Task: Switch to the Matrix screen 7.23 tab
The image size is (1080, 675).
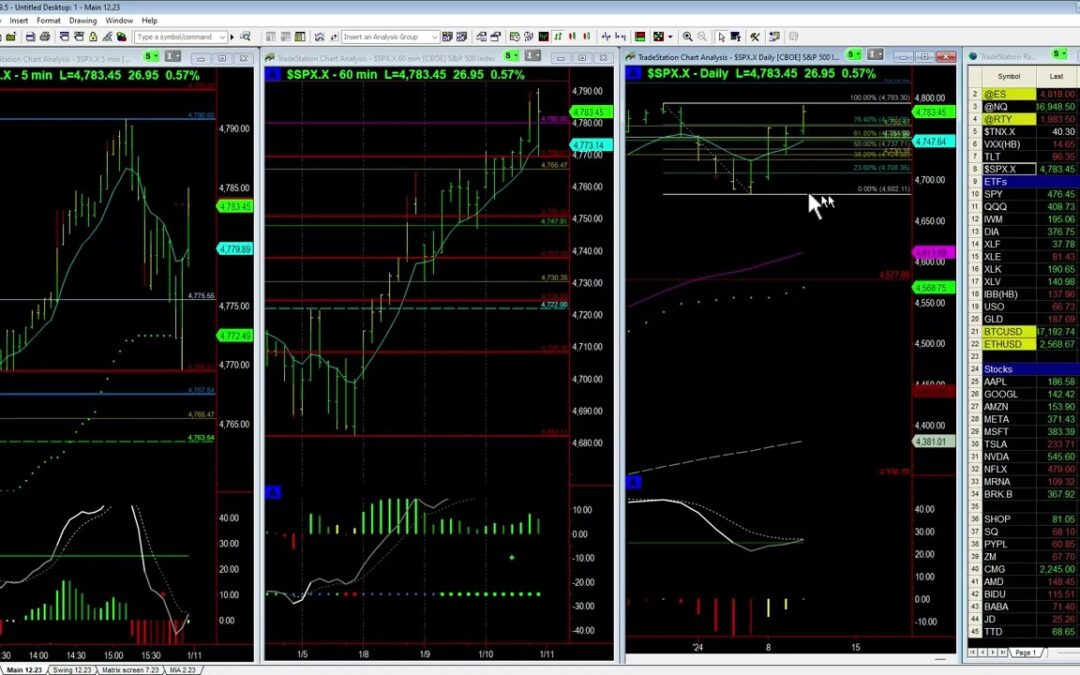Action: (130, 669)
